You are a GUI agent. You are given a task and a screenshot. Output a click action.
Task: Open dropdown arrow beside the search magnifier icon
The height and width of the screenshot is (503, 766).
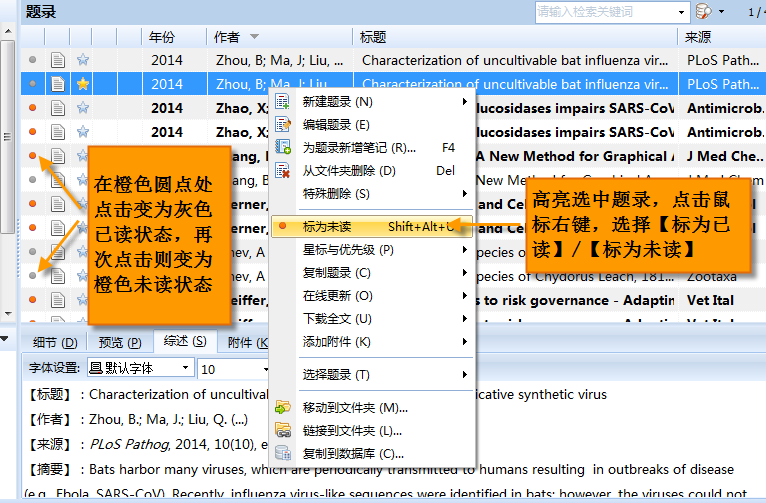[x=722, y=12]
